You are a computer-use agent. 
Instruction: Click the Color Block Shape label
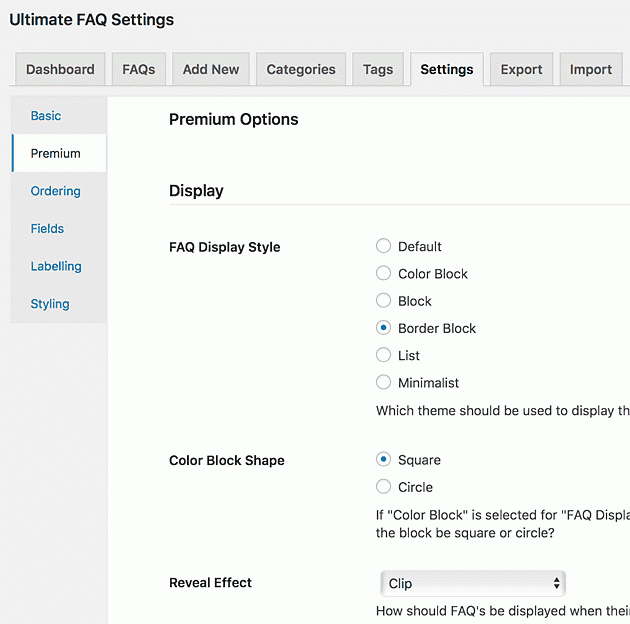pyautogui.click(x=227, y=460)
